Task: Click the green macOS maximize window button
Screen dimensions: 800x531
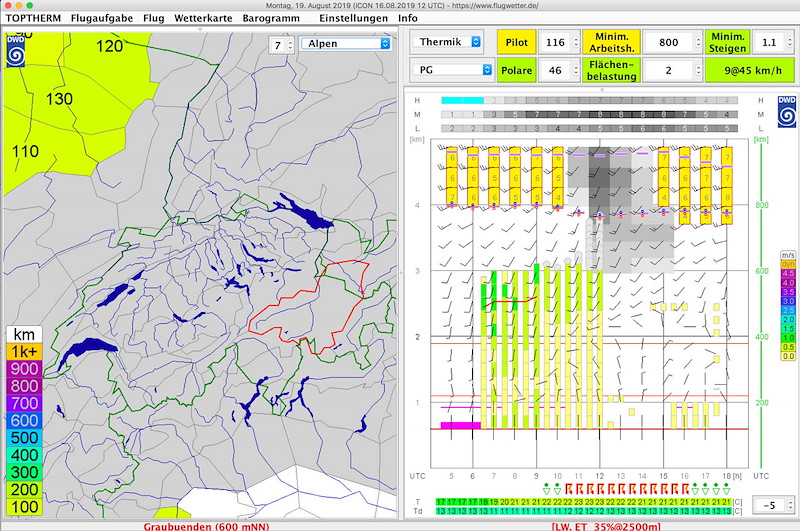Action: [x=30, y=5]
